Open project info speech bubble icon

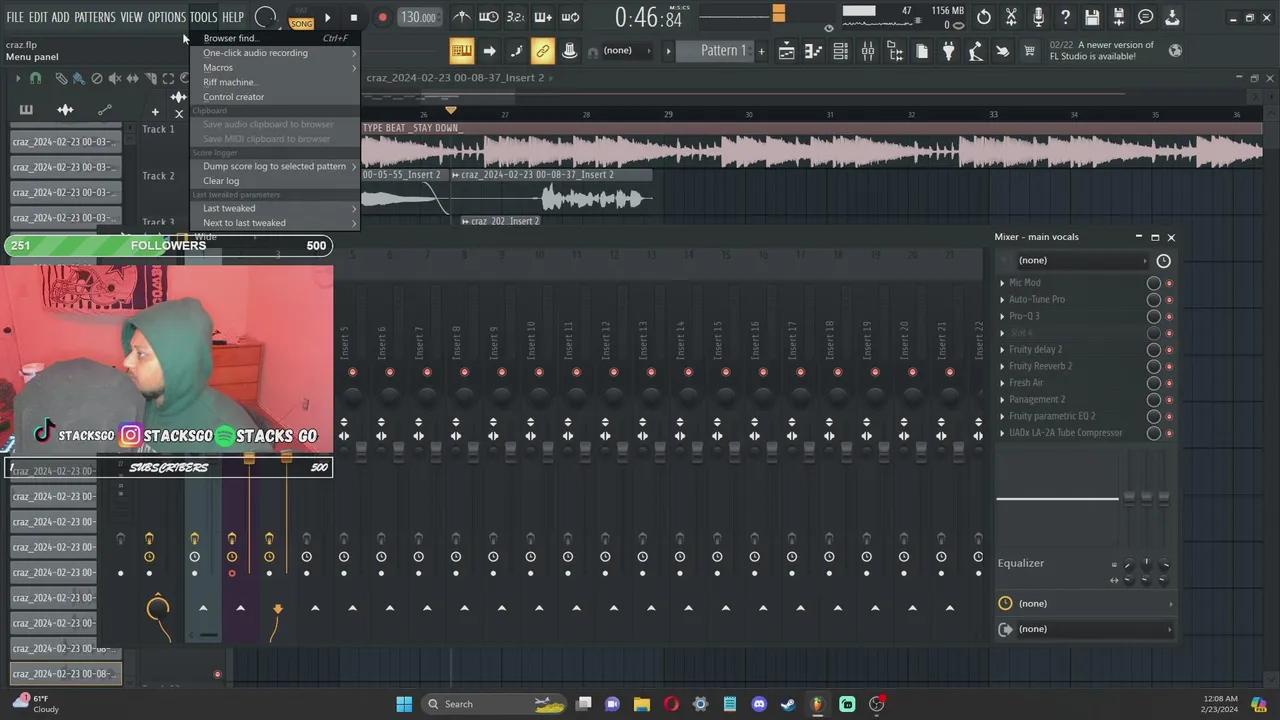(1146, 17)
